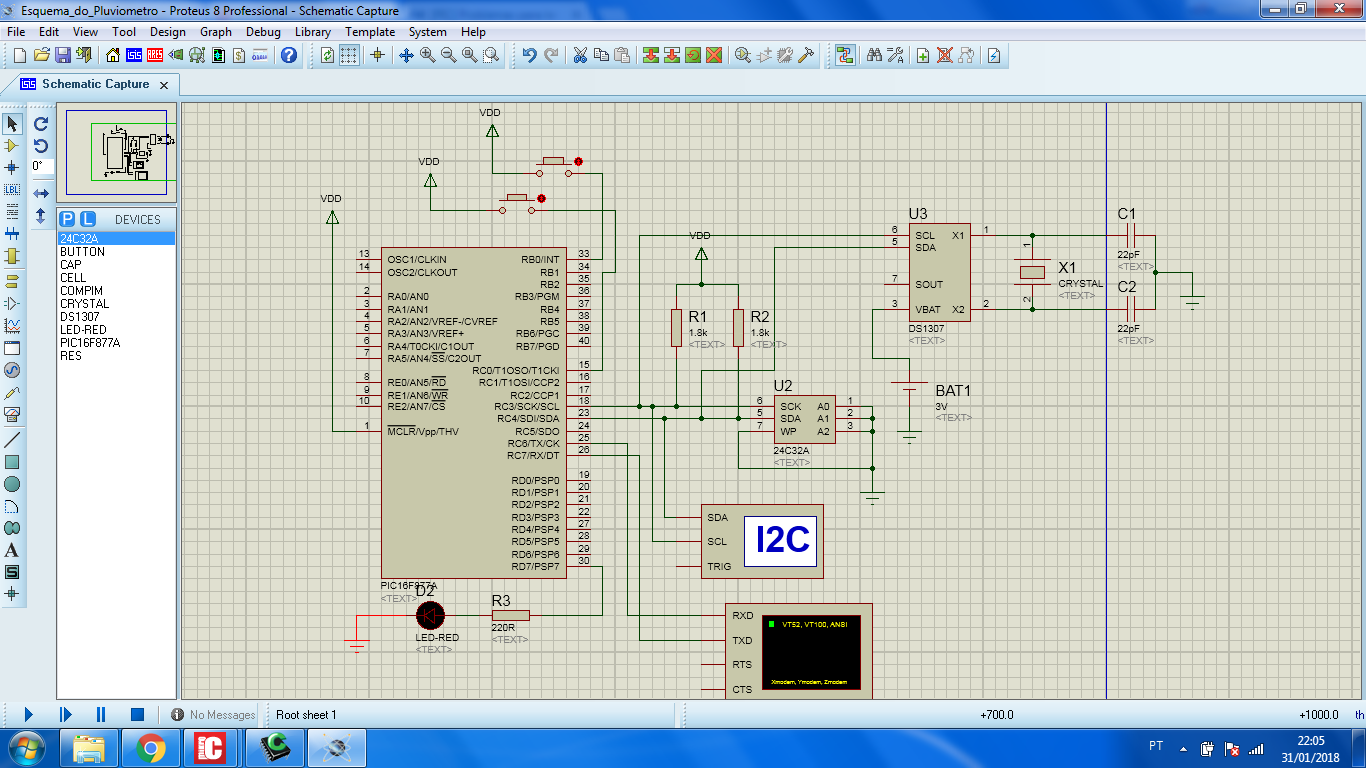Cut selection with scissors icon

[x=579, y=55]
